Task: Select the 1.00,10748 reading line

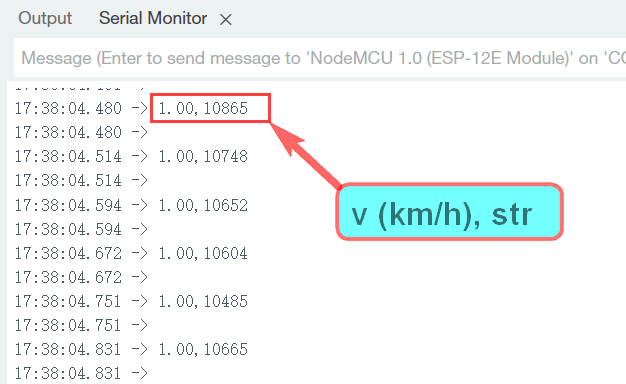Action: coord(131,156)
